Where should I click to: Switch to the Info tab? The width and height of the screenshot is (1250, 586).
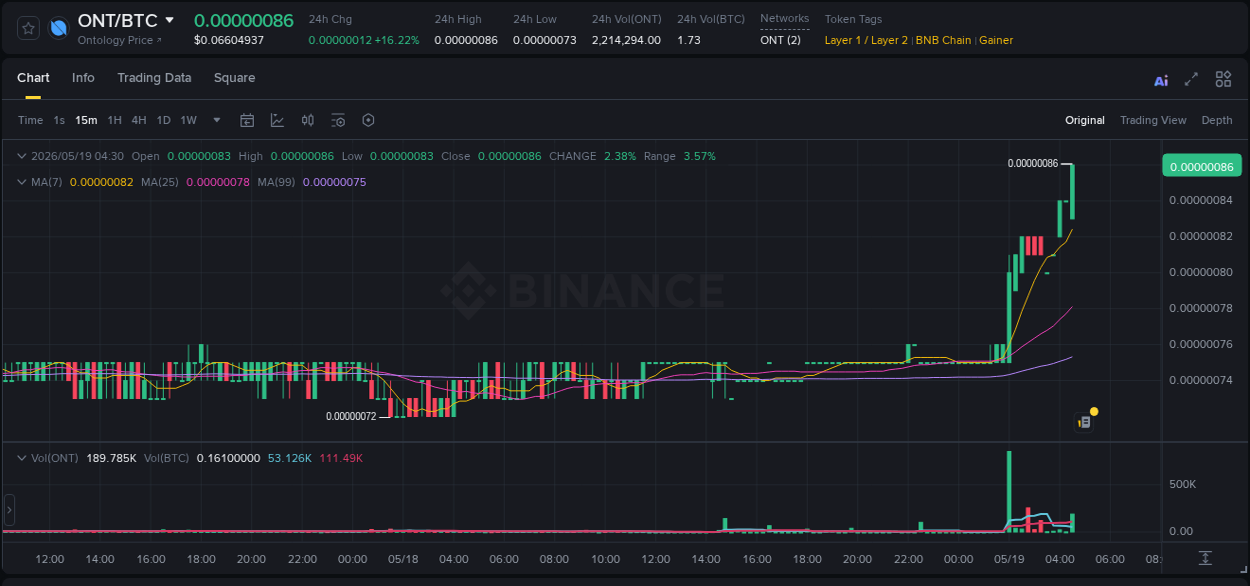pos(83,78)
